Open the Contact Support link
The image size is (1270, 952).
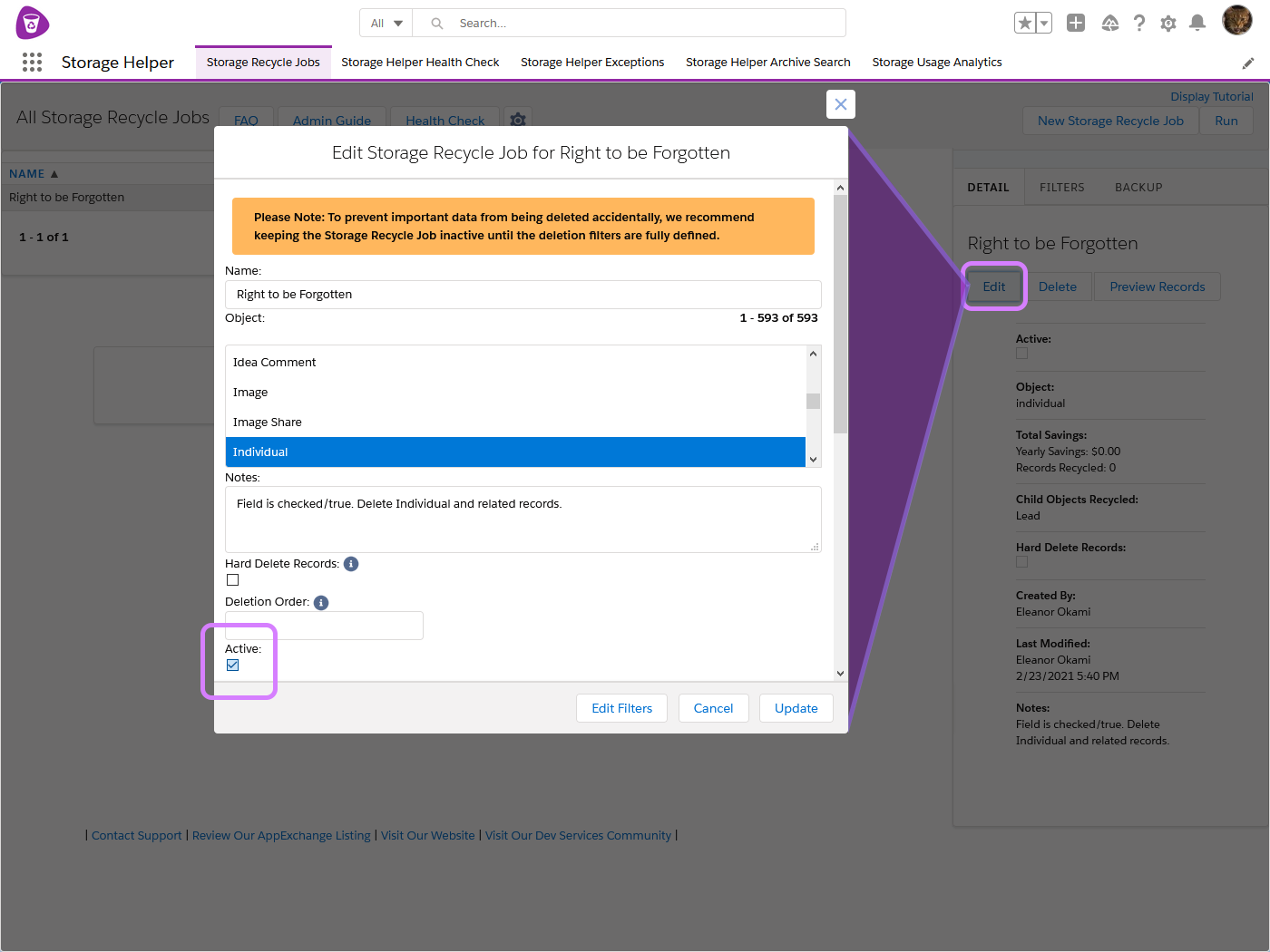click(x=137, y=836)
